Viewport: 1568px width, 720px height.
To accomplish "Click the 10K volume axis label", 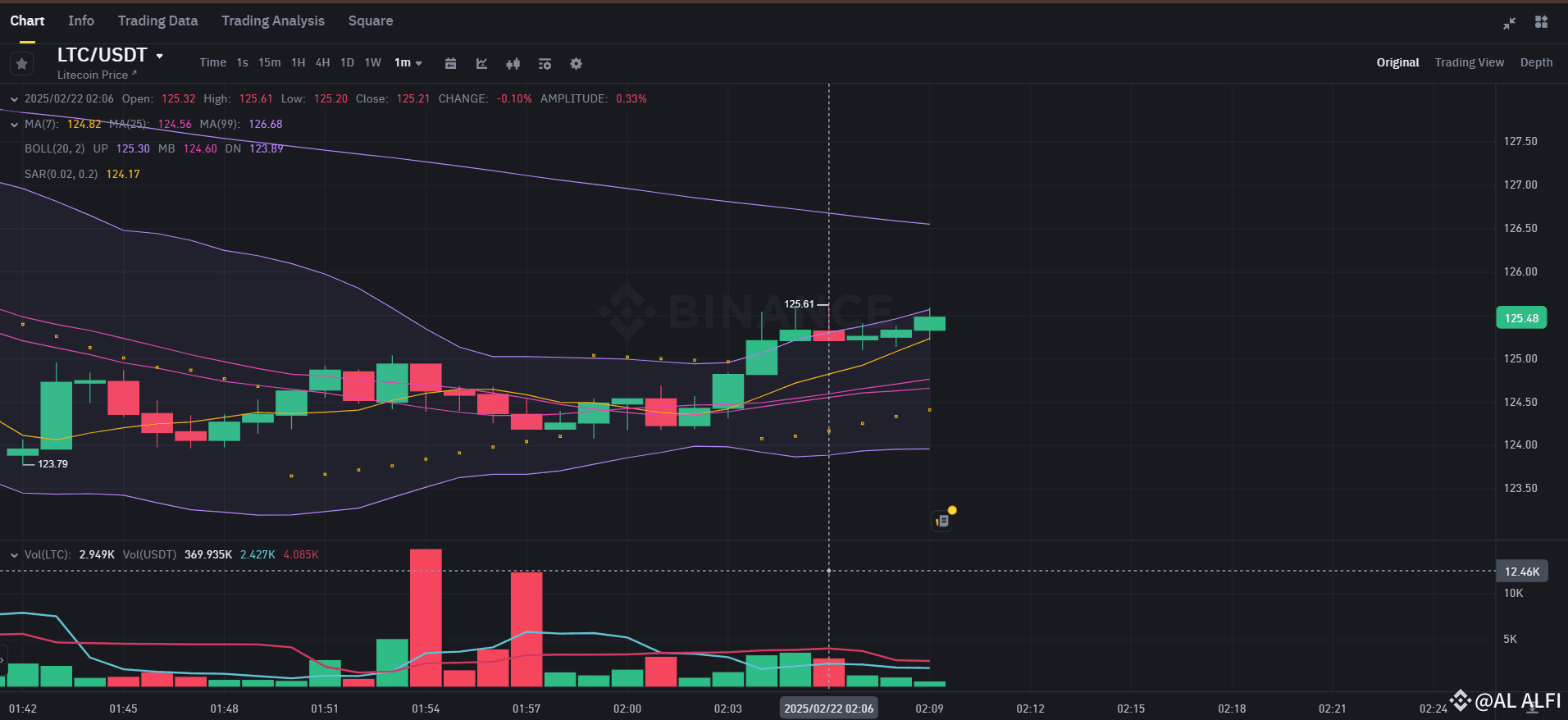I will coord(1513,594).
